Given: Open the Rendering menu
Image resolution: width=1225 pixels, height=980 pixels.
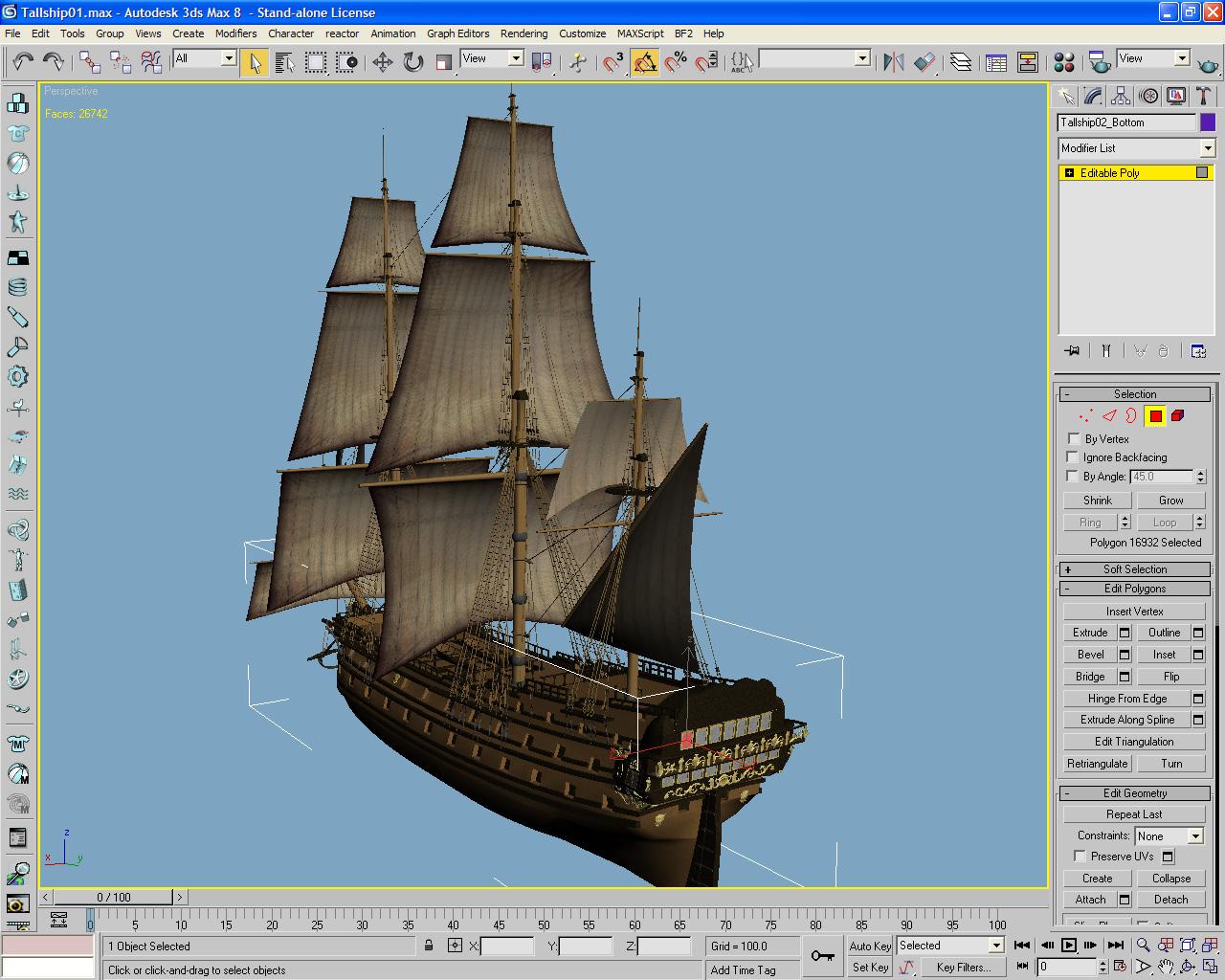Looking at the screenshot, I should tap(523, 33).
